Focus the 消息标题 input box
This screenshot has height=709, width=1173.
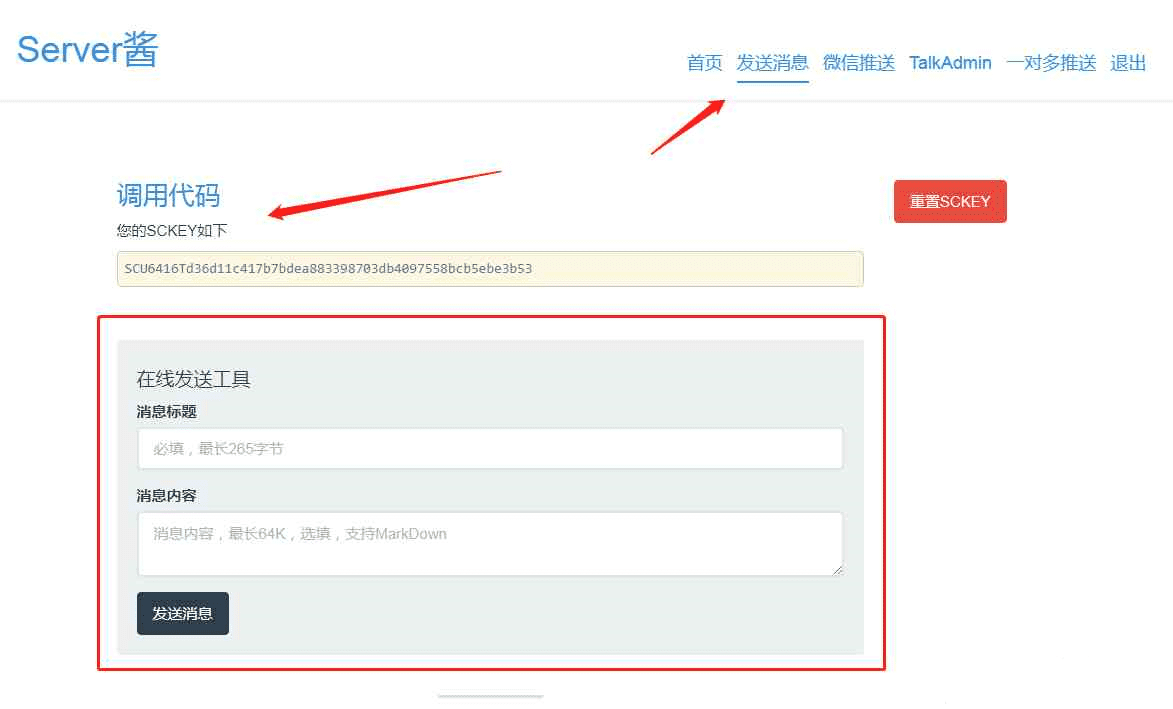490,449
